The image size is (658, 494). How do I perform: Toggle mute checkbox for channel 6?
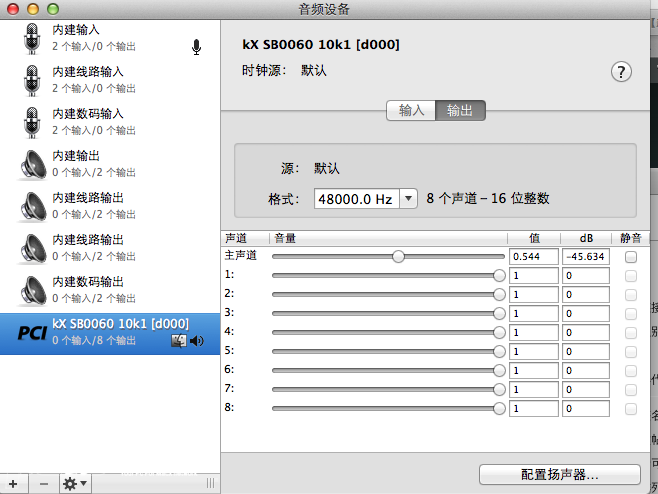(x=631, y=371)
